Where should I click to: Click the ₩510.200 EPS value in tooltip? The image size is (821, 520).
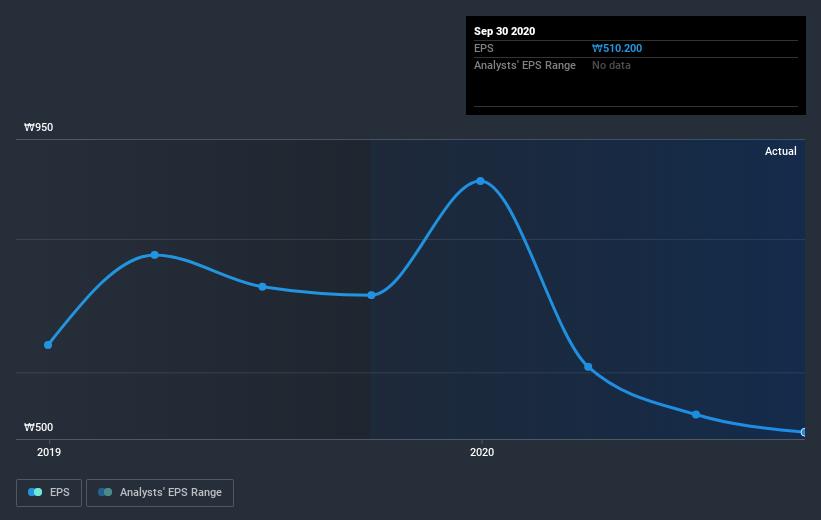click(x=617, y=48)
